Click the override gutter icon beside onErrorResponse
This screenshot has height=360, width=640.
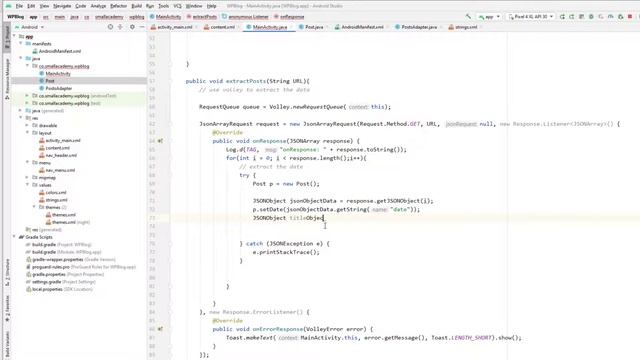click(160, 329)
